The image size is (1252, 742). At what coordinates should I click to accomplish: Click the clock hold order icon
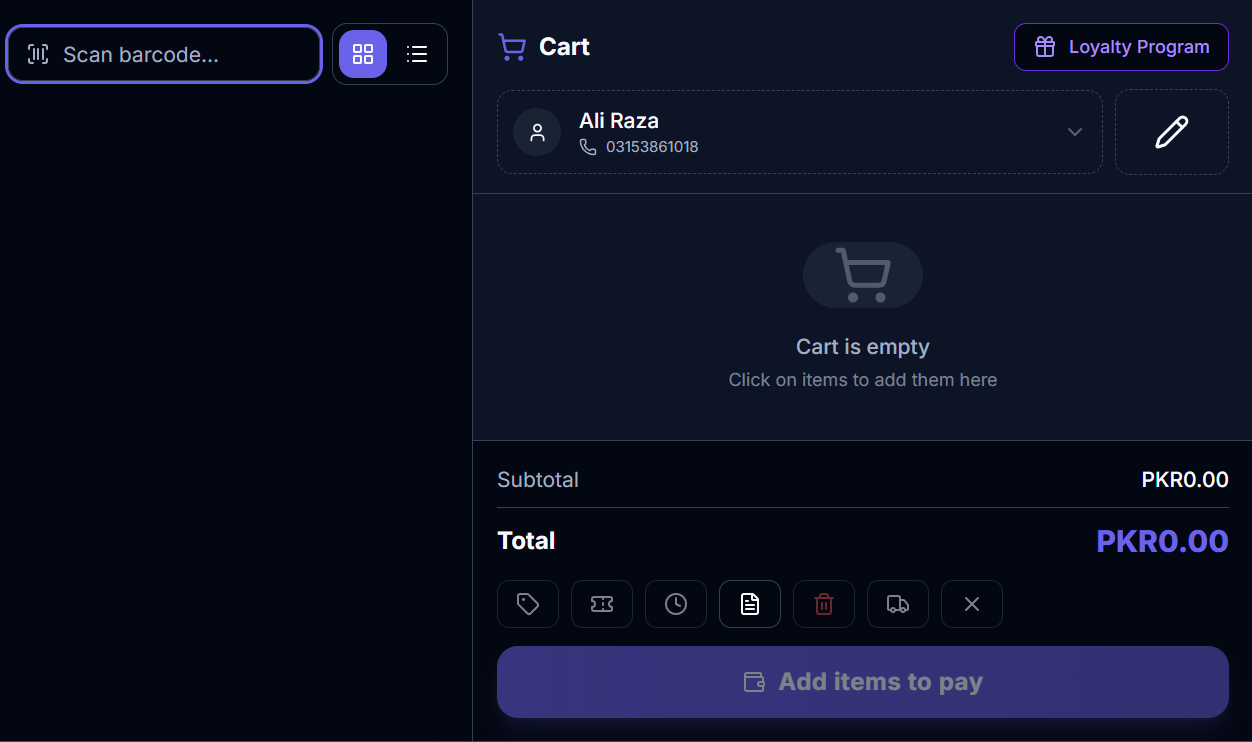[x=676, y=604]
